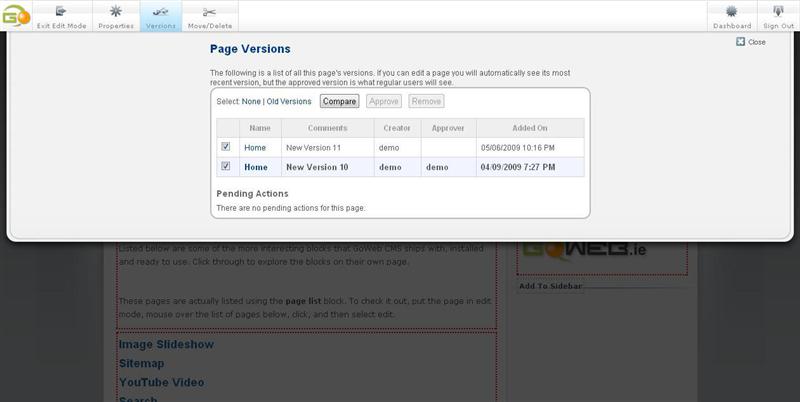
Task: Click the Sitemap page link
Action: click(141, 364)
